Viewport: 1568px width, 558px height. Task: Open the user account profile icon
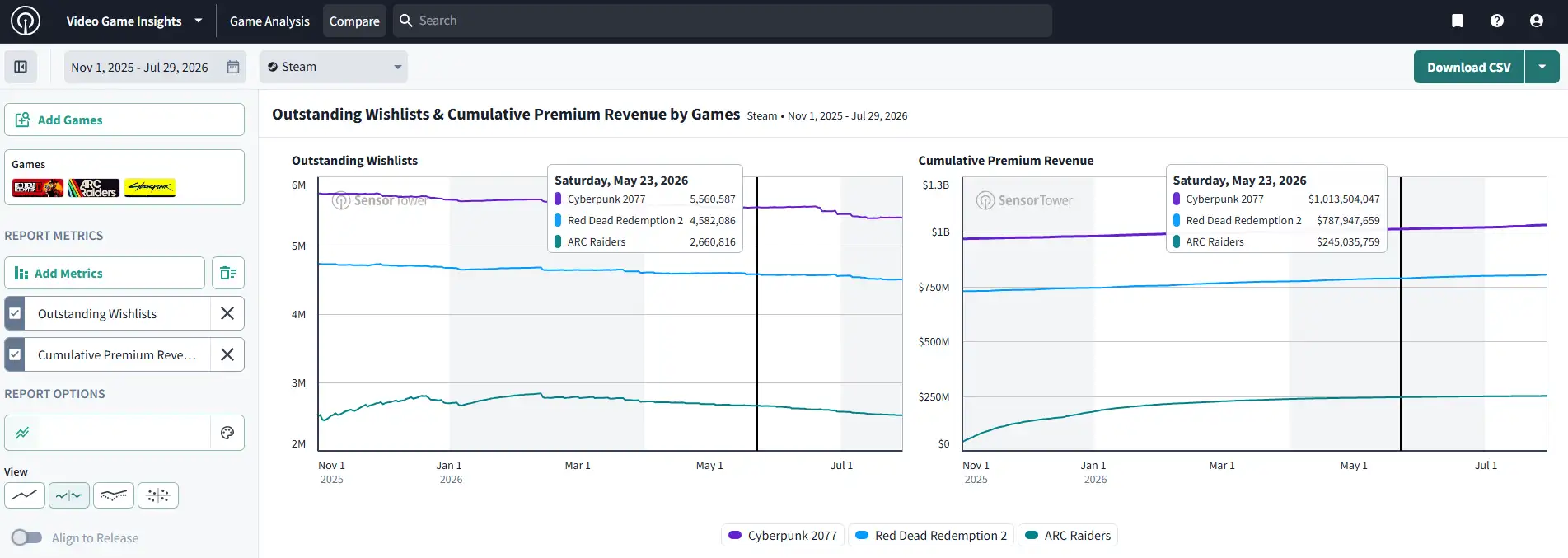click(x=1537, y=21)
